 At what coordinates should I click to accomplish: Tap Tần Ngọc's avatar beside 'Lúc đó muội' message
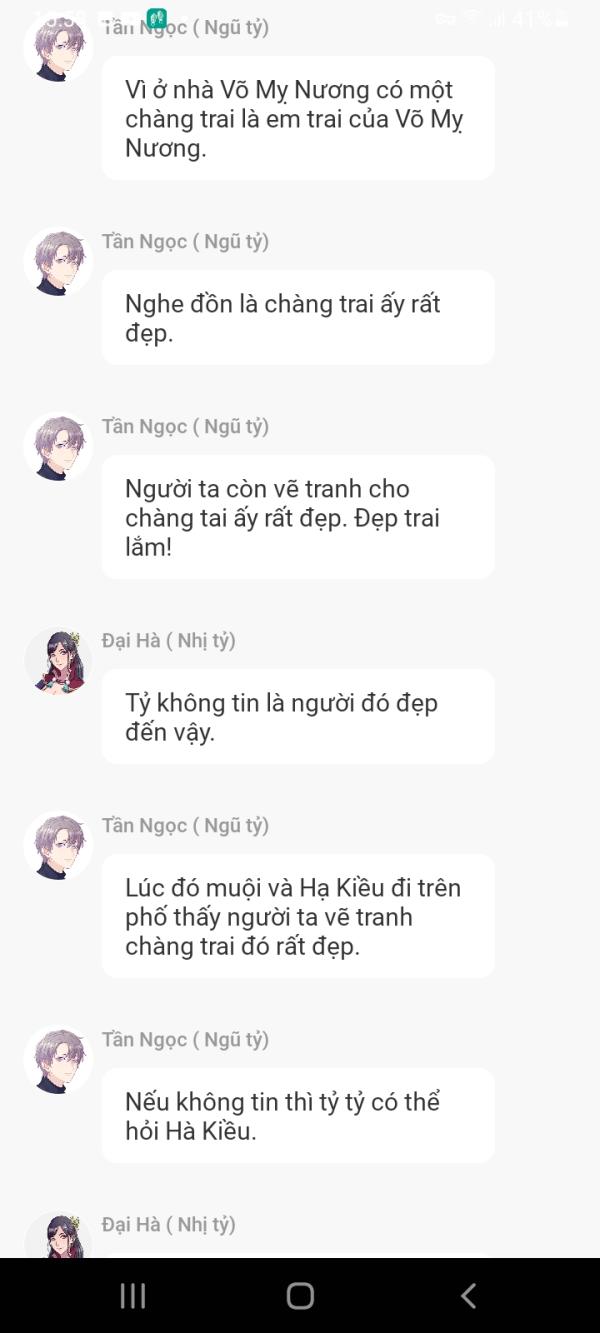coord(59,847)
